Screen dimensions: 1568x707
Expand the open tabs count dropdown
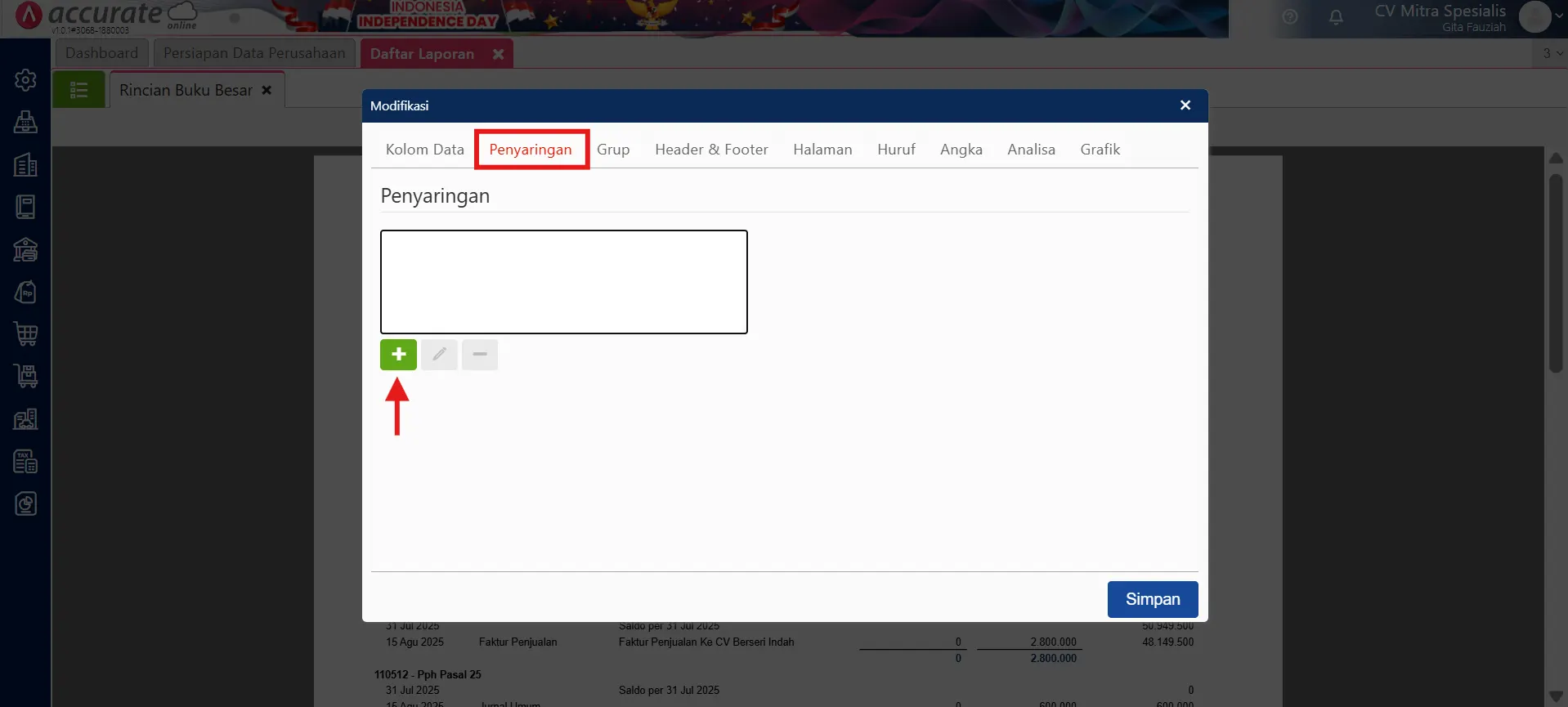coord(1552,53)
